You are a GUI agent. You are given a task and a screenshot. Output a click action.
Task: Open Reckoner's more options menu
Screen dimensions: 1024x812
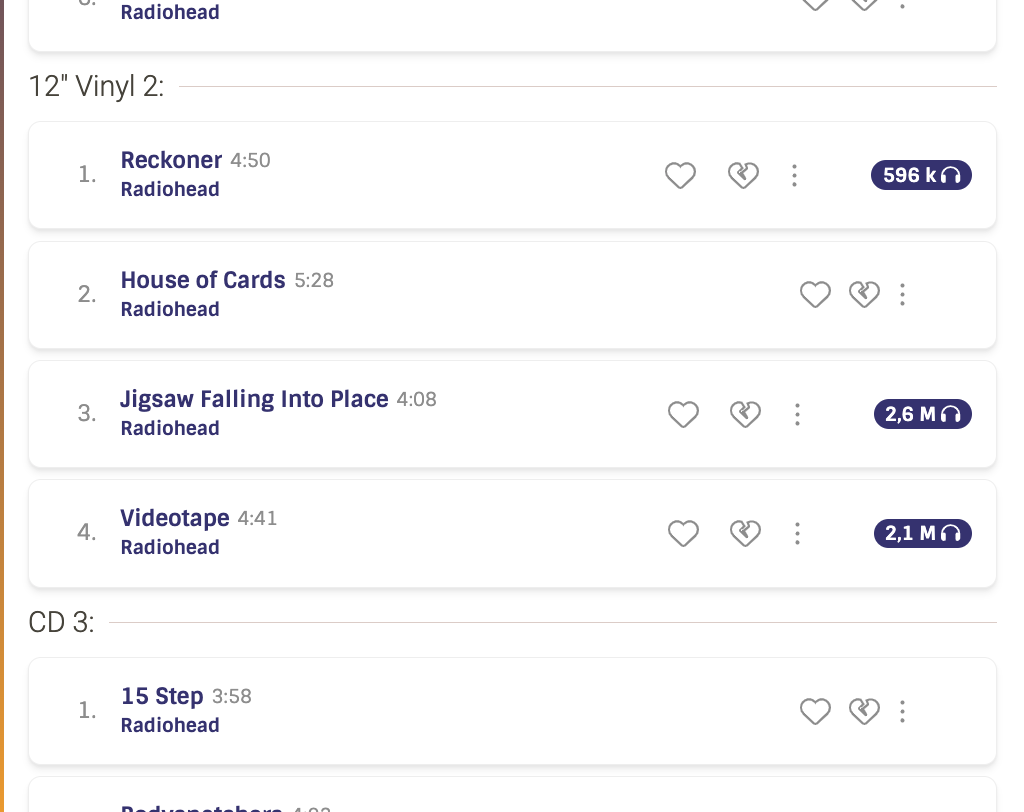tap(794, 176)
